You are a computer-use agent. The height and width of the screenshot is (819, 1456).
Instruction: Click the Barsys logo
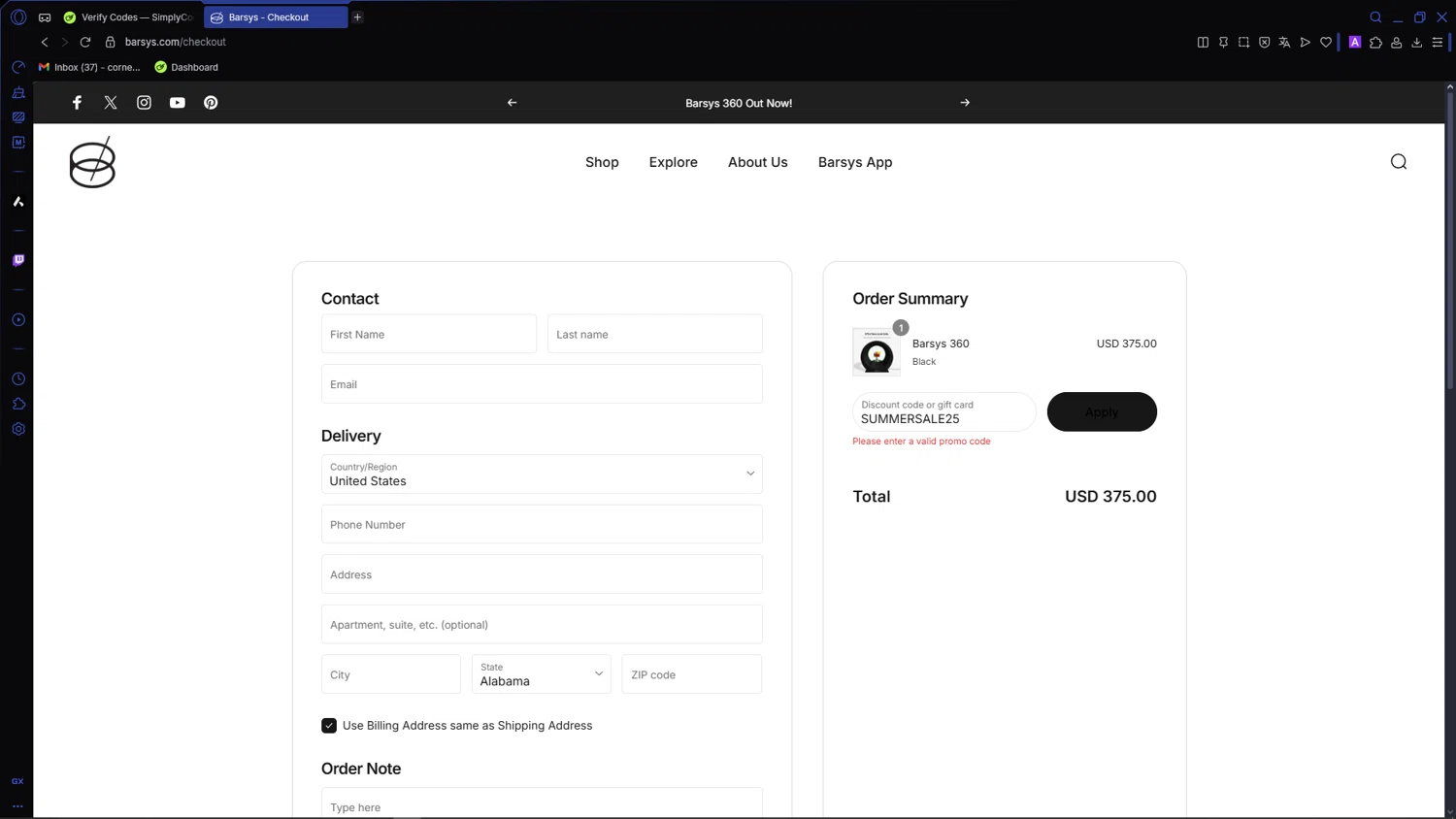[92, 162]
